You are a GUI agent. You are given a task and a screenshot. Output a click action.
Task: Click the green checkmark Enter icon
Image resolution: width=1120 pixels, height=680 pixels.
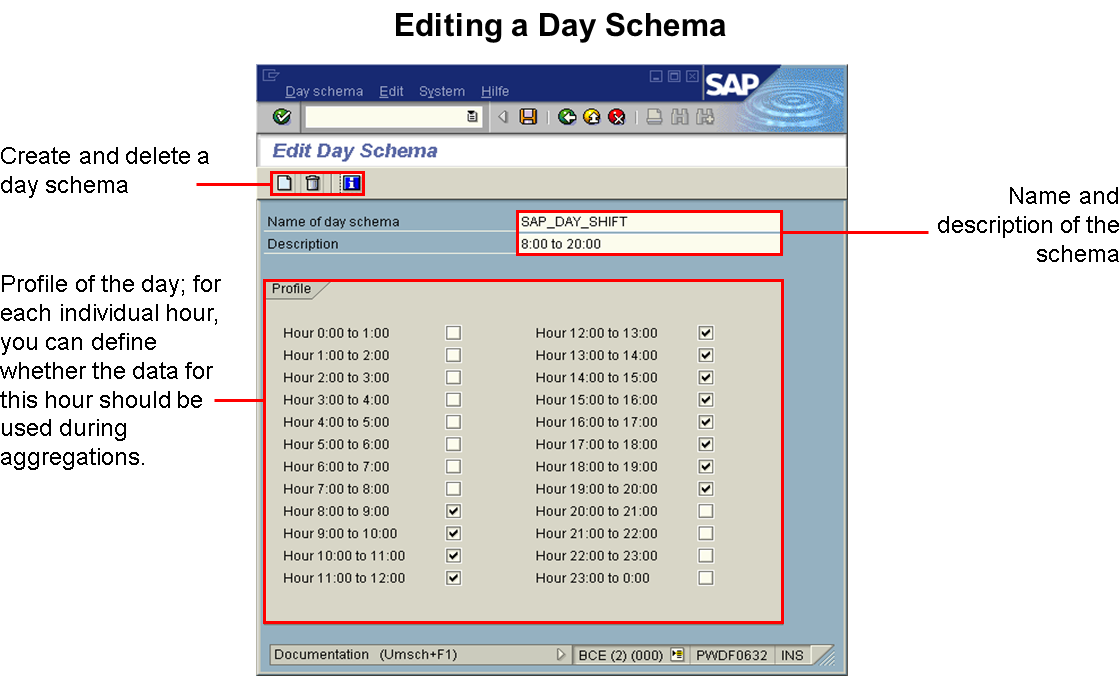click(282, 117)
